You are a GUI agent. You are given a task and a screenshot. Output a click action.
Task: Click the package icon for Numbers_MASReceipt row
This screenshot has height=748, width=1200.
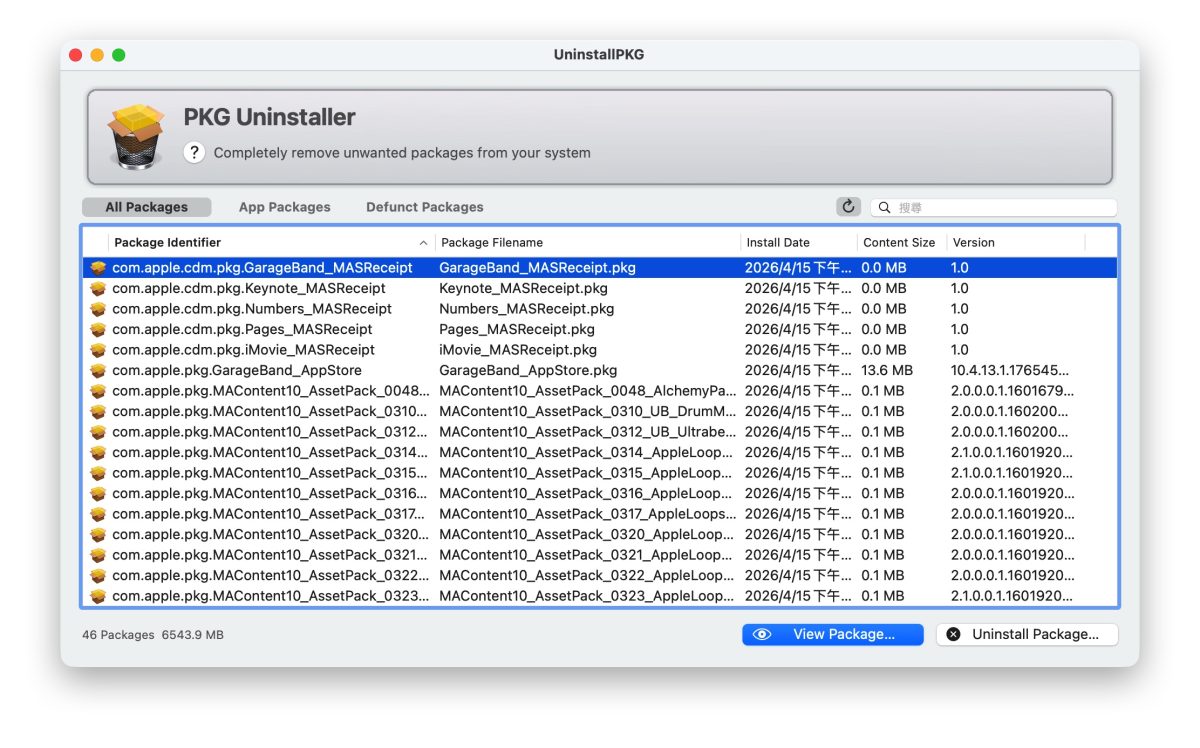[x=98, y=309]
